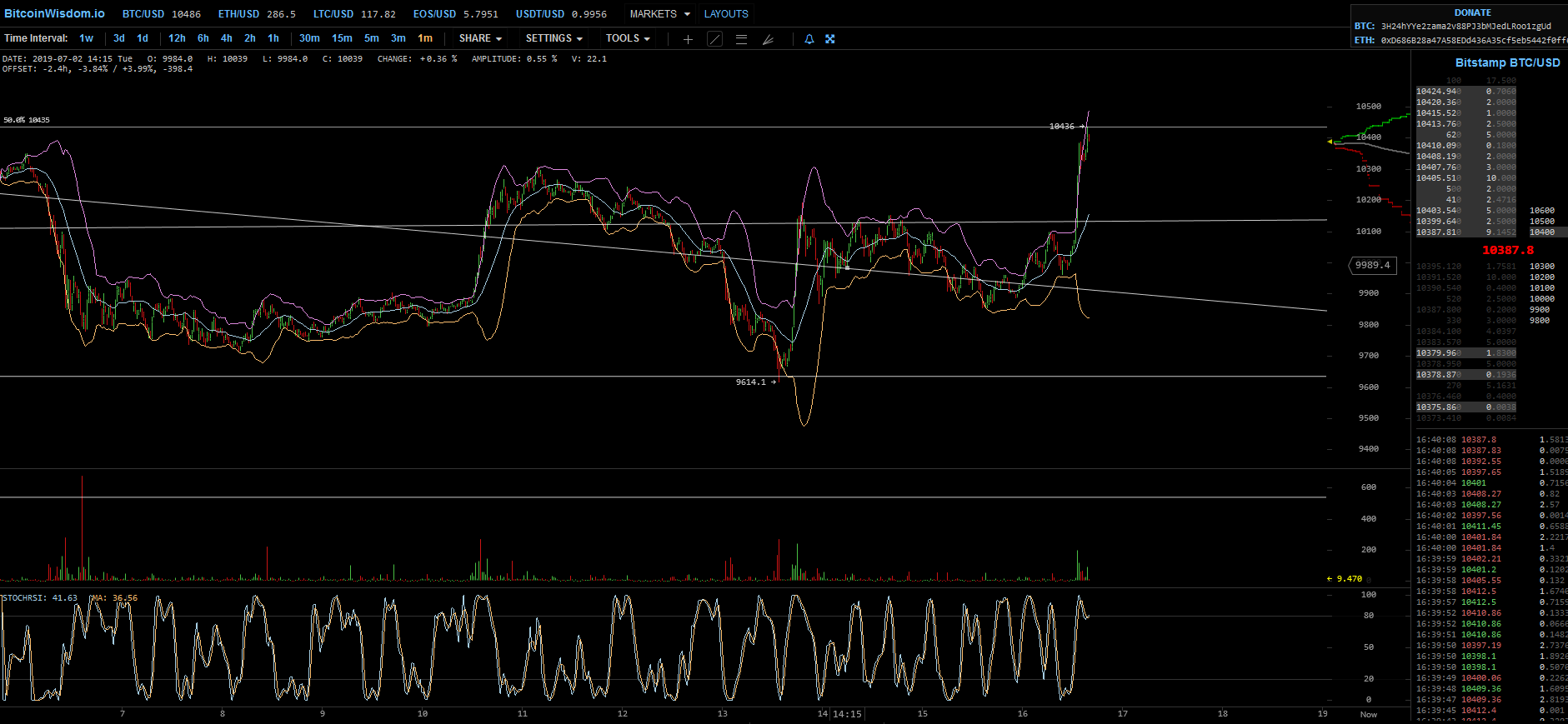The height and width of the screenshot is (724, 1568).
Task: Switch chart interval to 1d
Action: tap(143, 38)
